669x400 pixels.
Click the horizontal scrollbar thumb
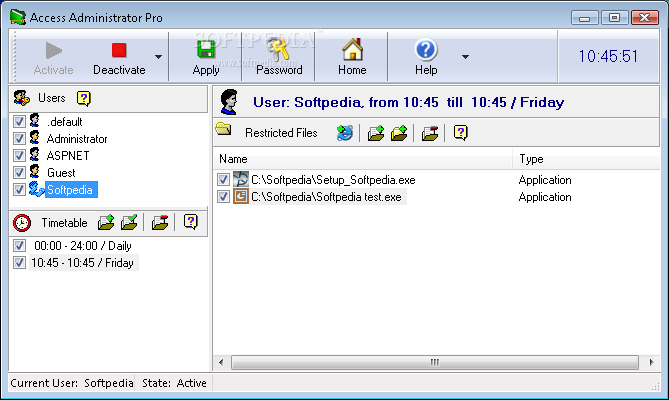[435, 362]
